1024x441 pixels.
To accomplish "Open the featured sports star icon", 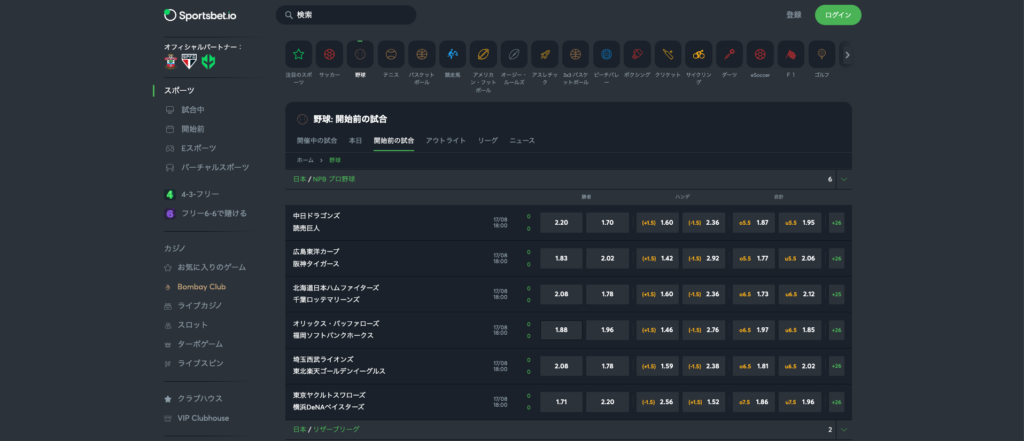I will (299, 54).
